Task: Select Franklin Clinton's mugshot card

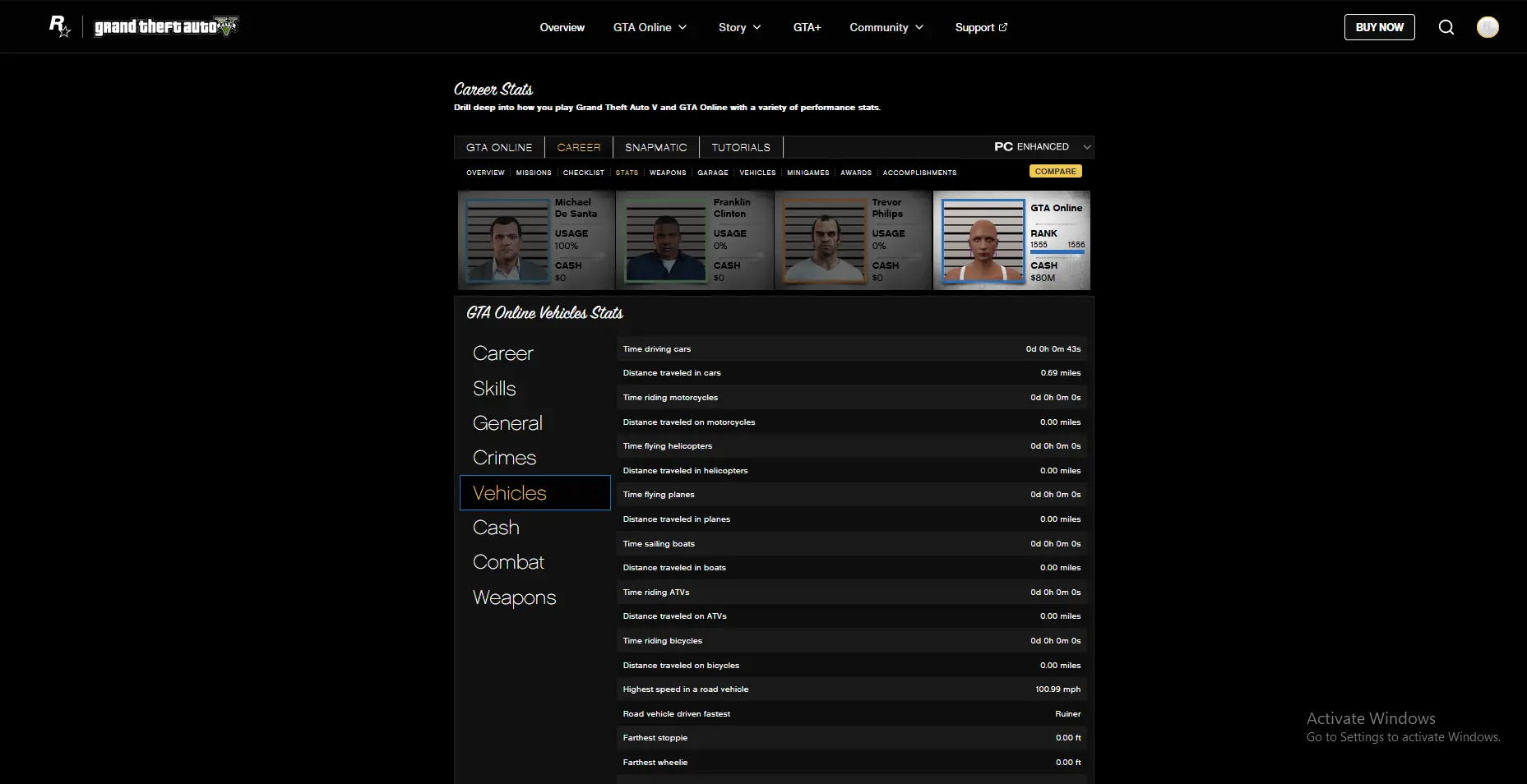Action: coord(694,240)
